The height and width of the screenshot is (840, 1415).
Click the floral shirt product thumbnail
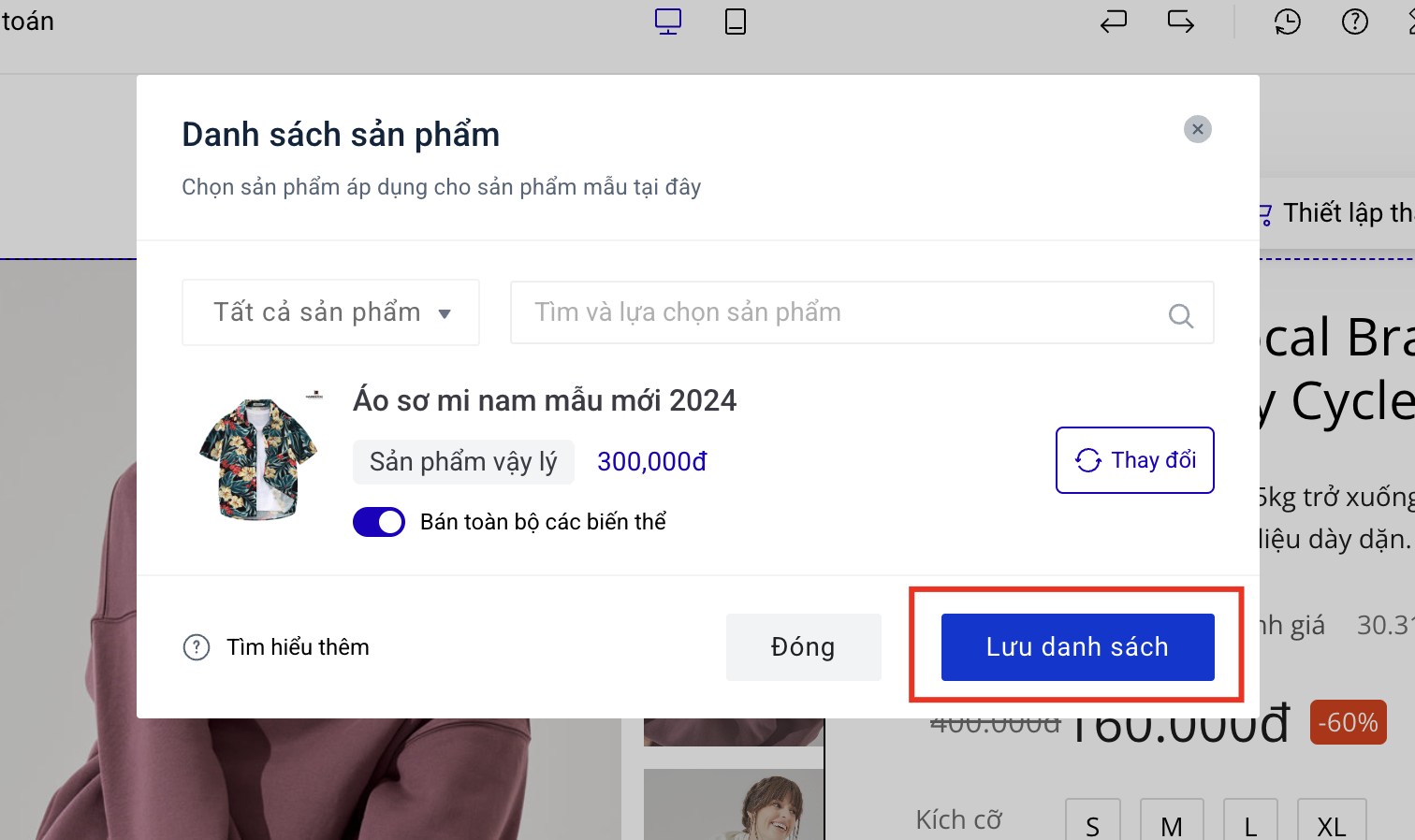pyautogui.click(x=258, y=458)
